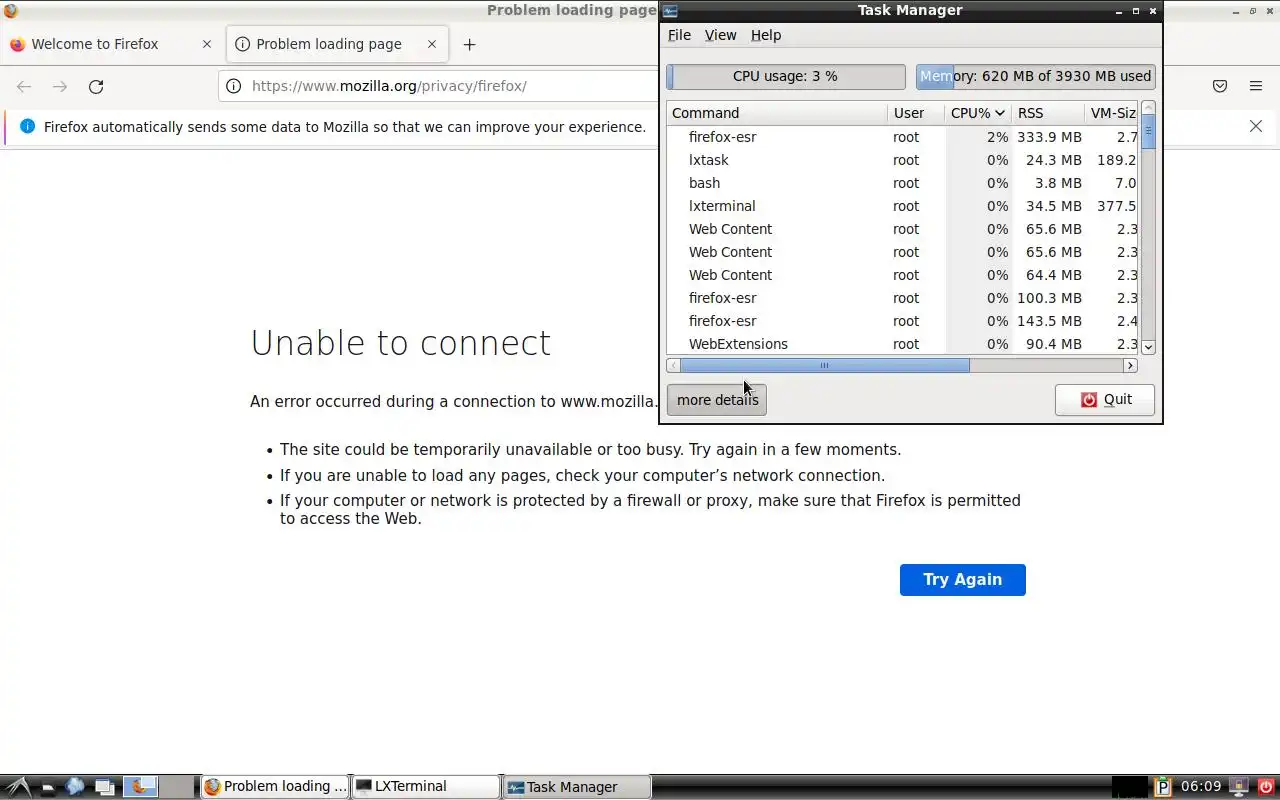Viewport: 1280px width, 800px height.
Task: Open a new Firefox tab with plus icon
Action: point(469,44)
